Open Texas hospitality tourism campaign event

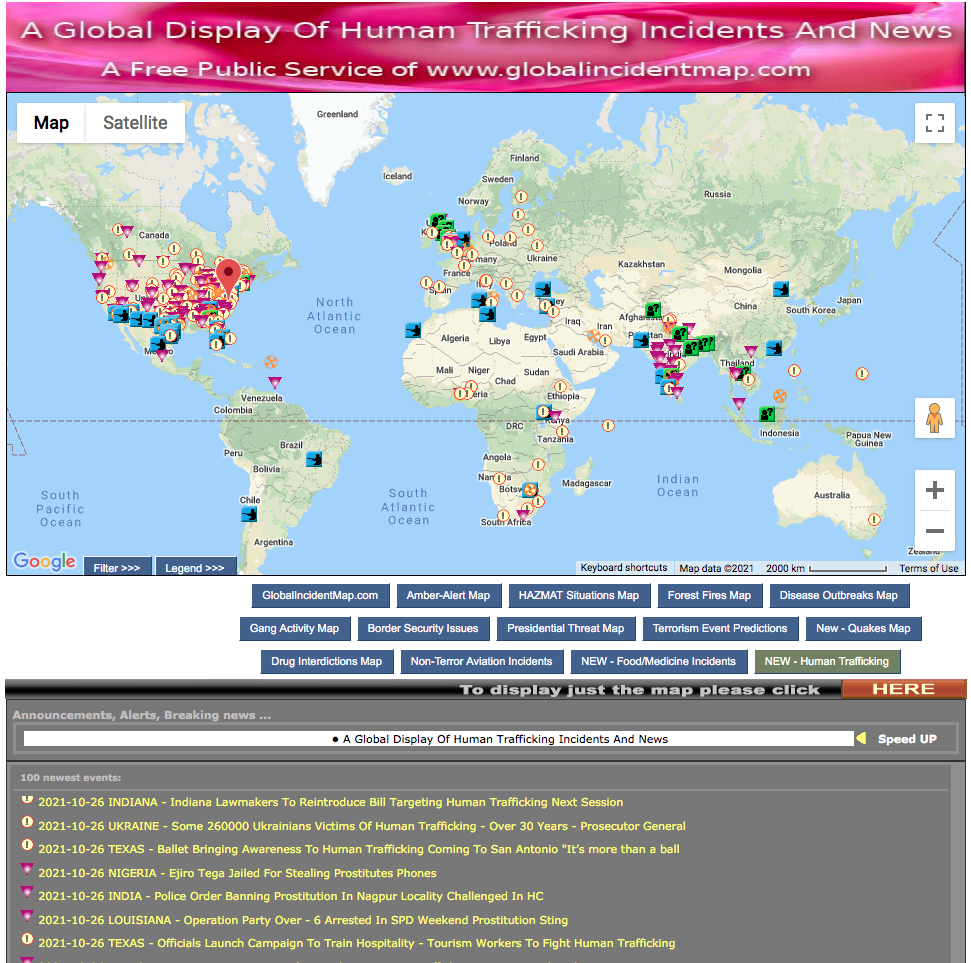[x=357, y=943]
